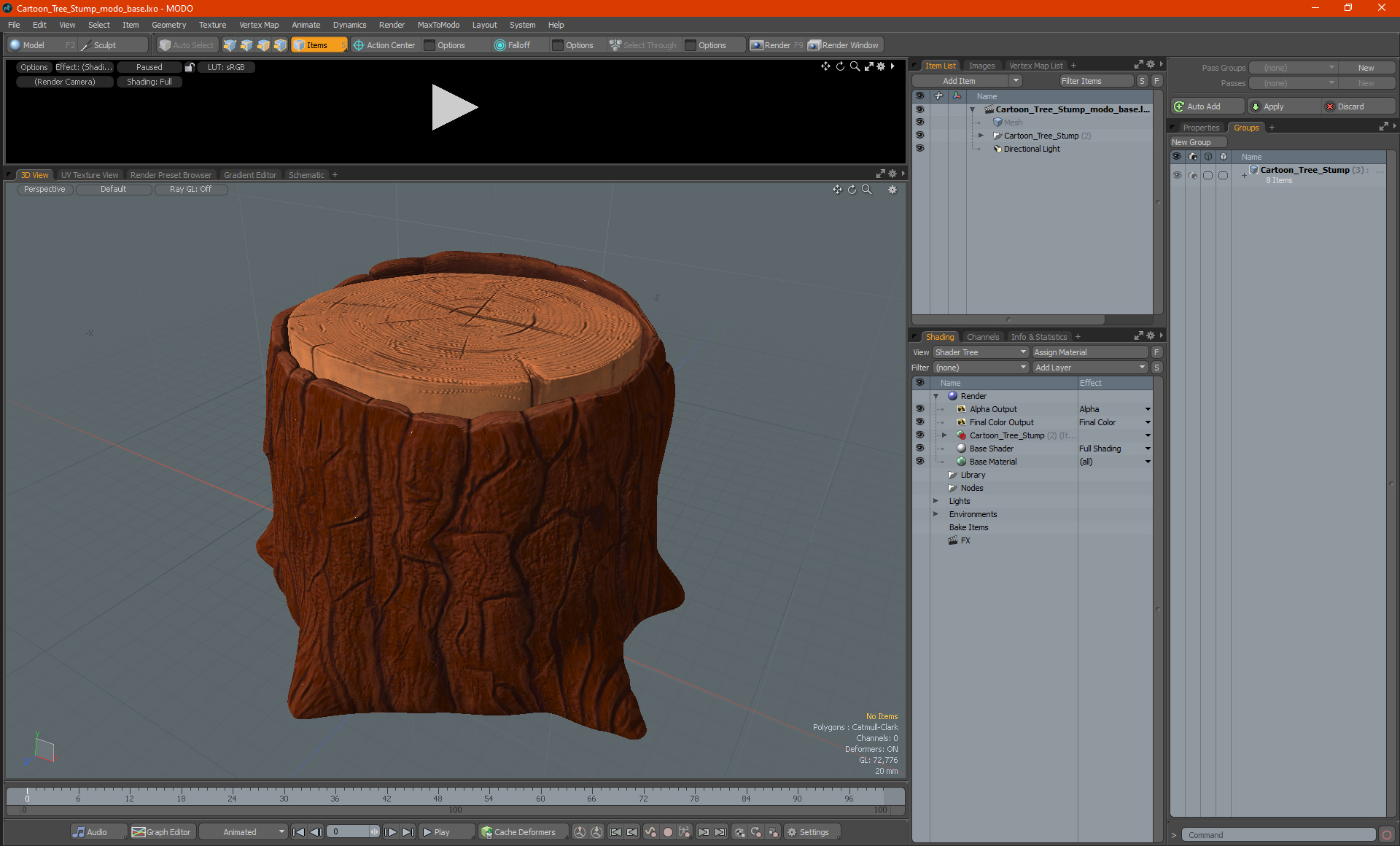1400x846 pixels.
Task: Click 3D viewport rotate view icon
Action: click(852, 190)
